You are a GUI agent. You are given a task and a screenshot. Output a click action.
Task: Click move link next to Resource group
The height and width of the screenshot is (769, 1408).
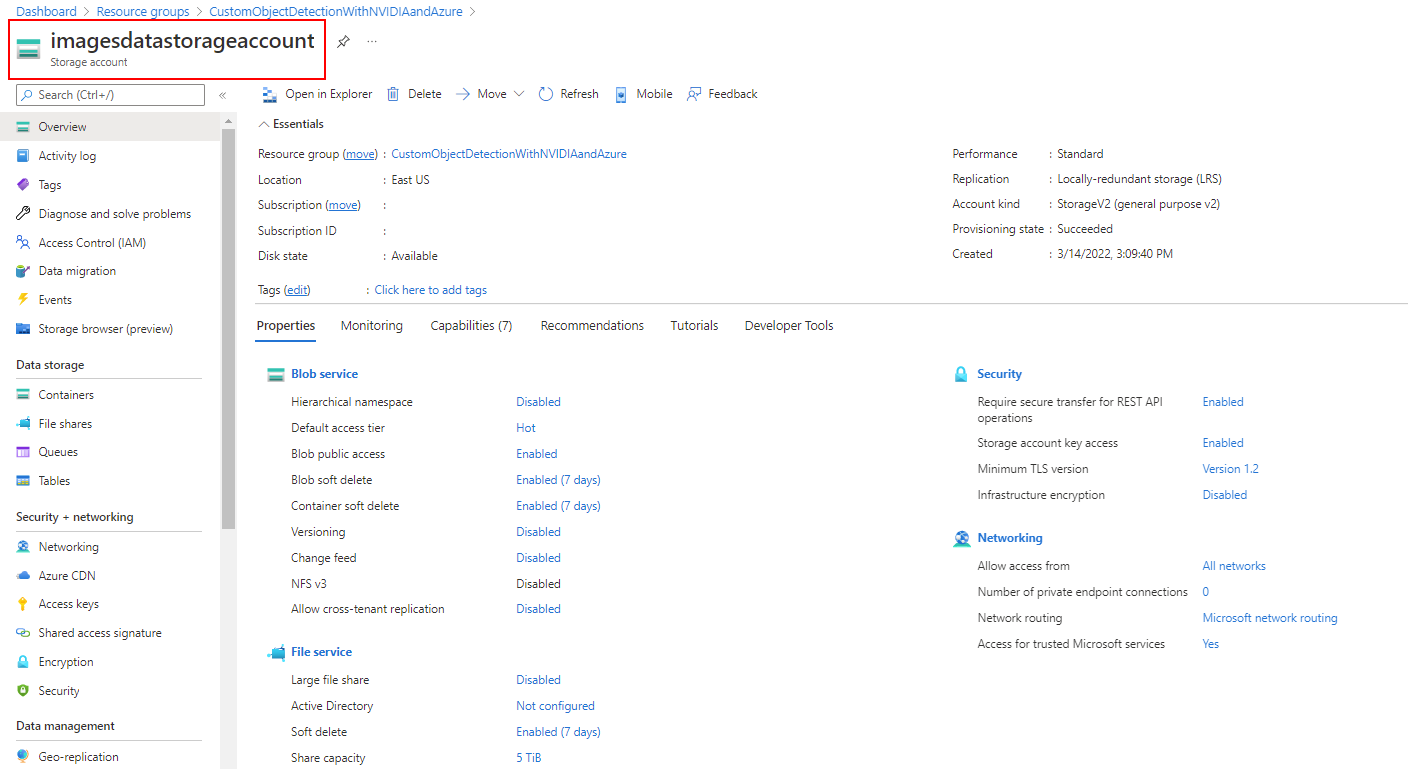(x=361, y=154)
